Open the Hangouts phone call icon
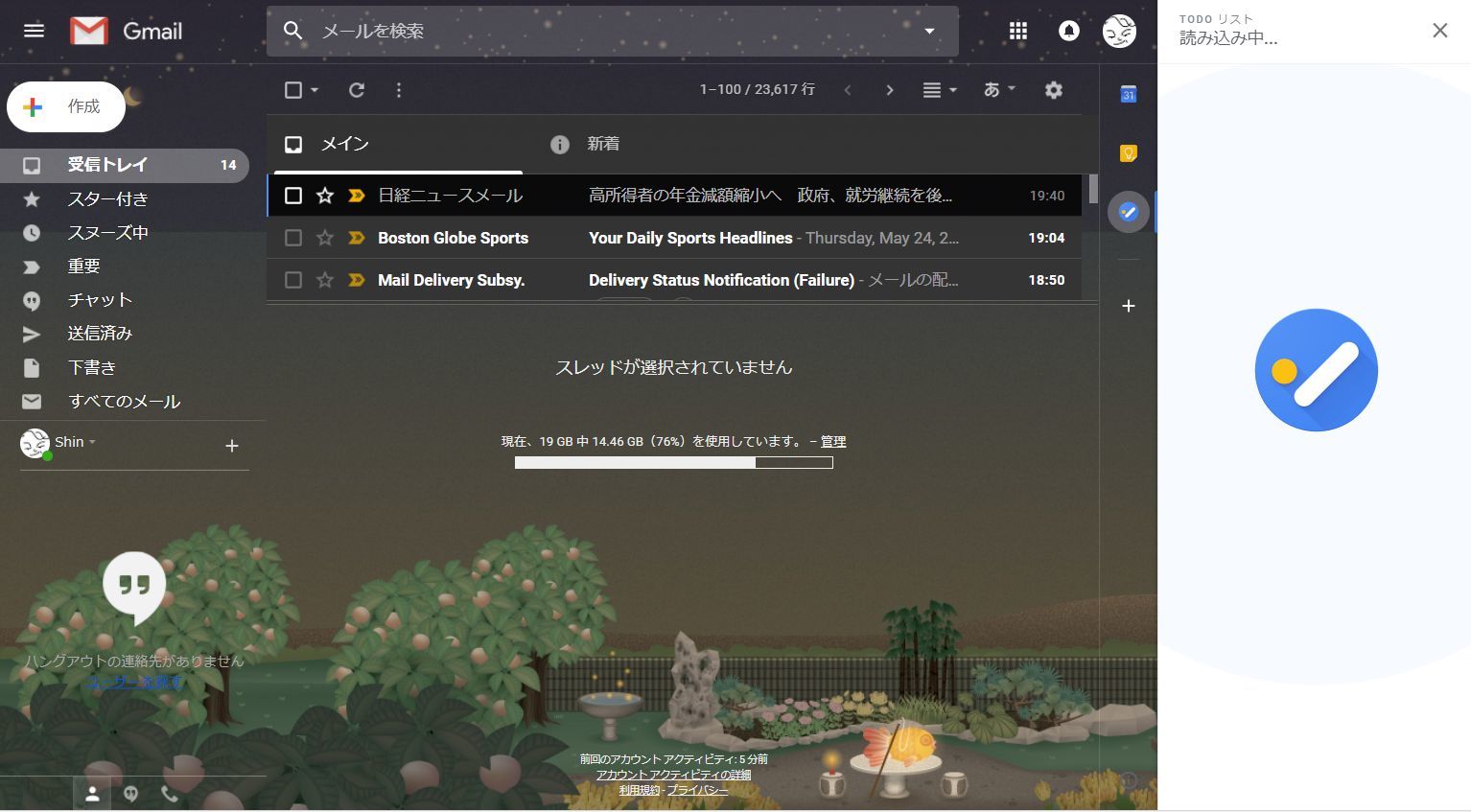Viewport: 1471px width, 812px height. point(169,794)
